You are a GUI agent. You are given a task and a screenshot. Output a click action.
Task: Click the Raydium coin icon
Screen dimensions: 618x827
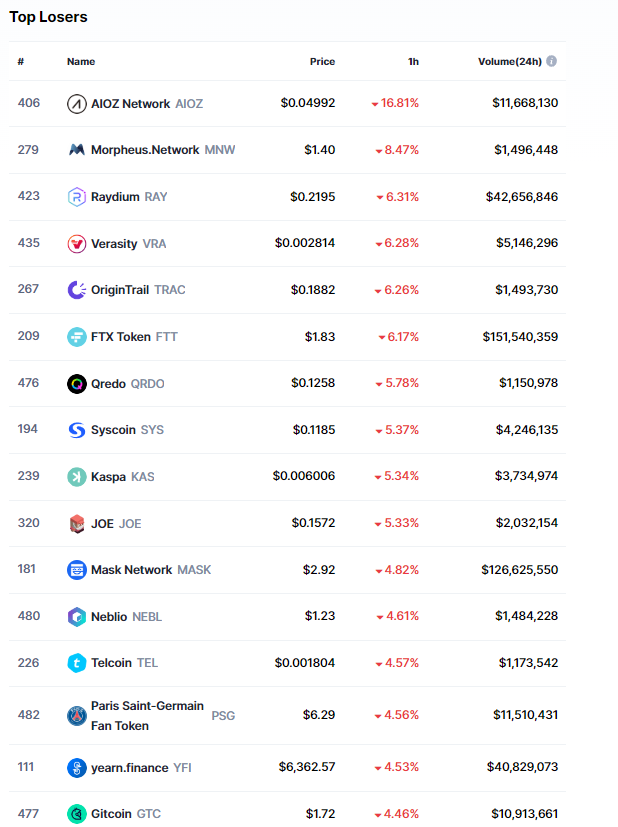click(77, 196)
